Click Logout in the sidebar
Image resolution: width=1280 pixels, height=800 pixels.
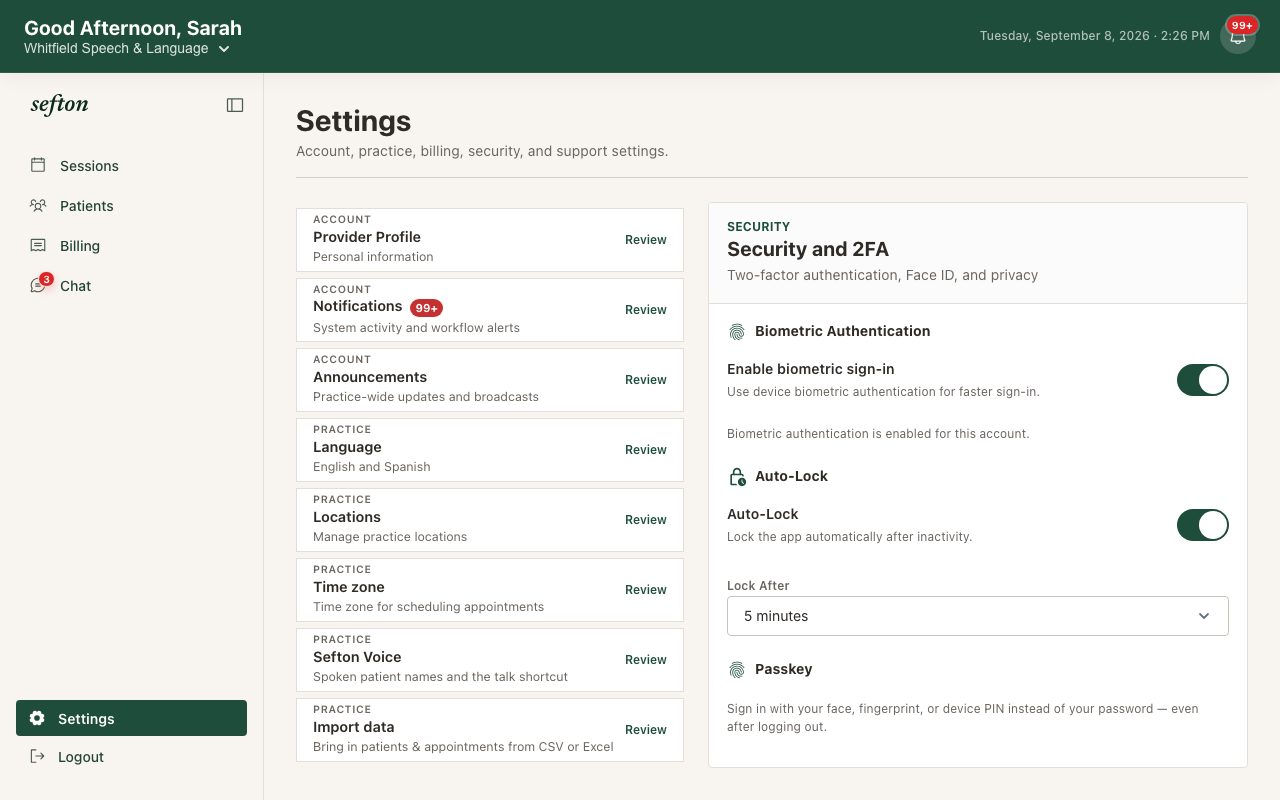(131, 757)
